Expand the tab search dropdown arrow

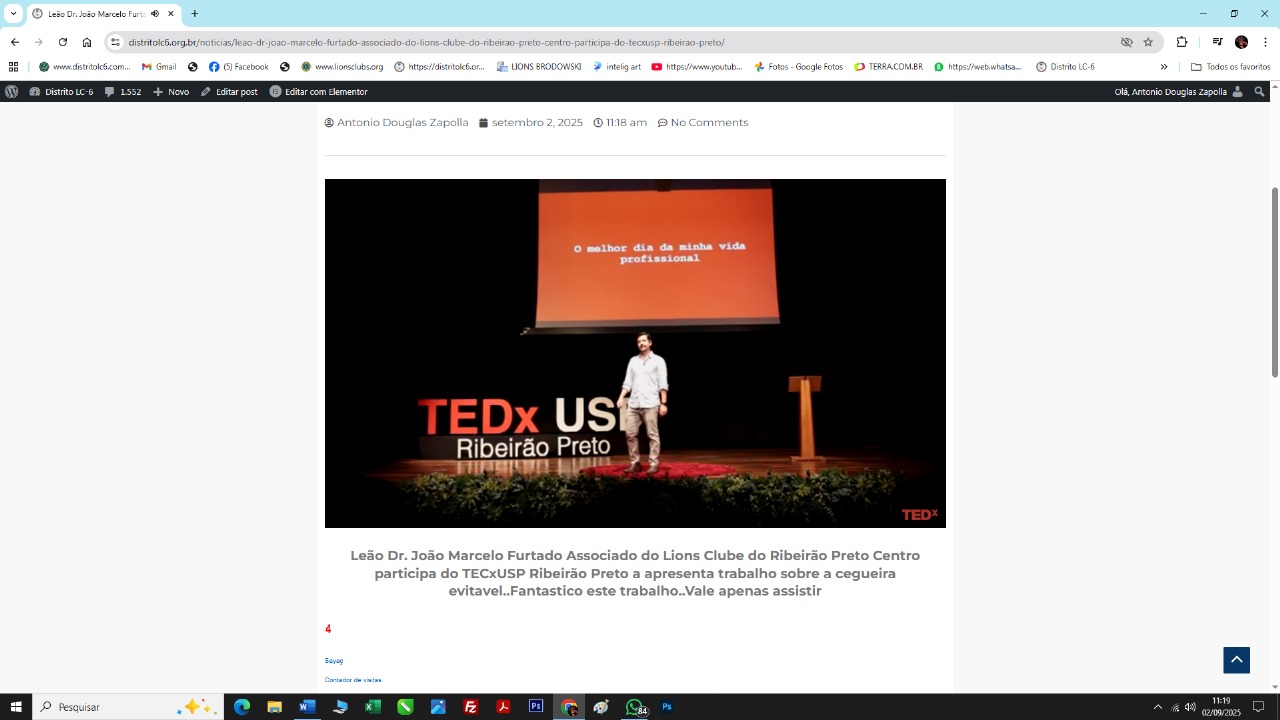point(13,14)
